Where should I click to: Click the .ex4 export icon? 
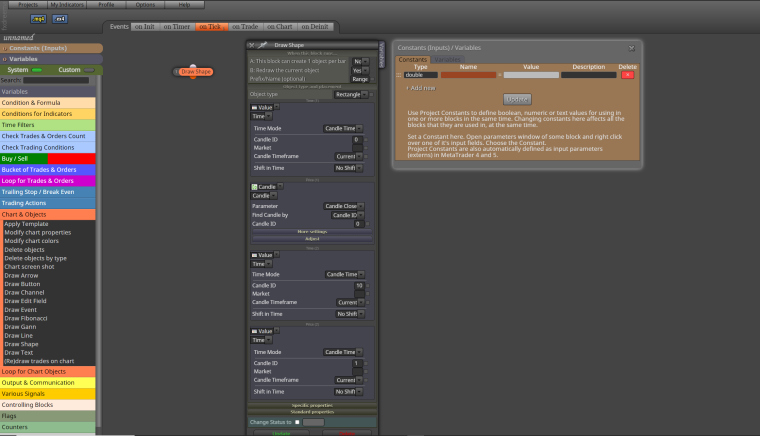click(x=60, y=19)
